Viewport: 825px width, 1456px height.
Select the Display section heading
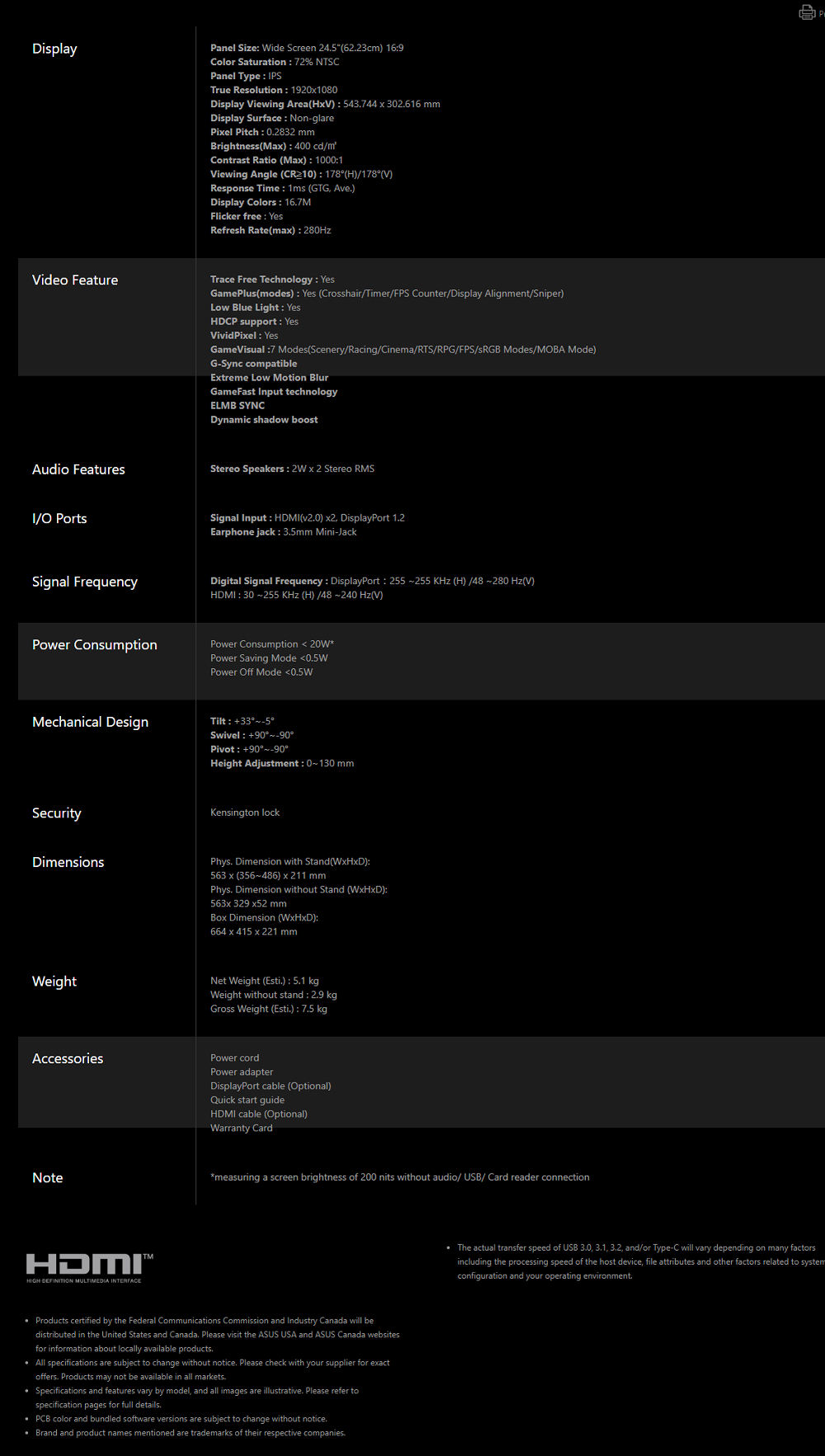point(54,49)
